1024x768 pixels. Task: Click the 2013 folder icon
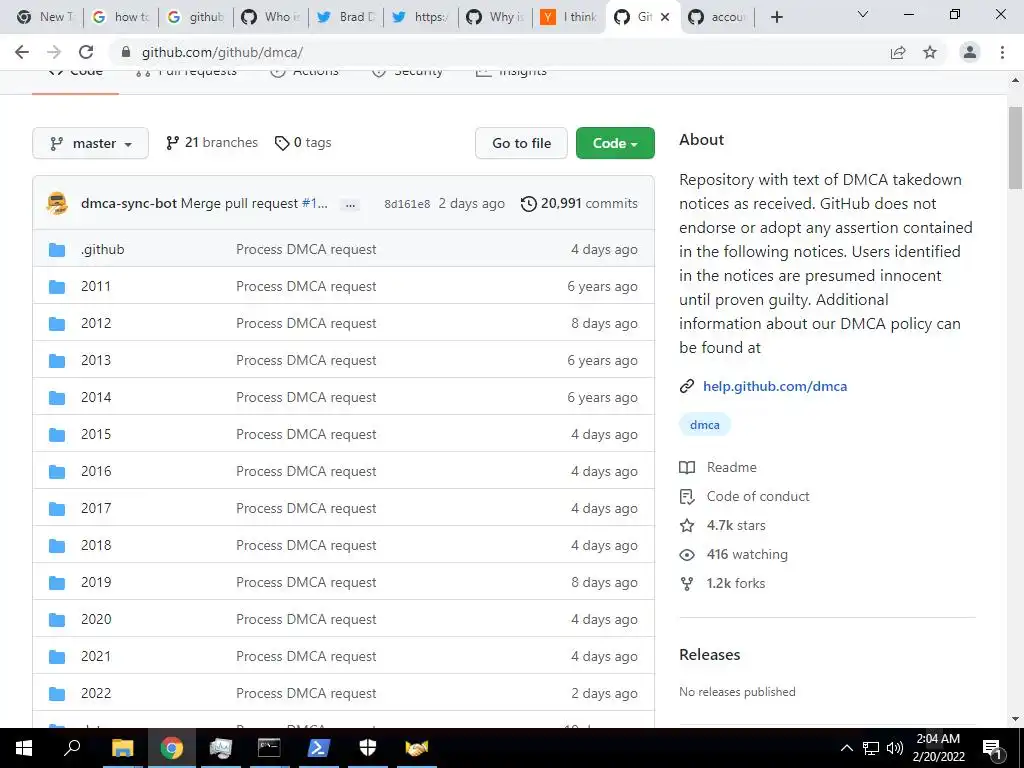pos(57,360)
